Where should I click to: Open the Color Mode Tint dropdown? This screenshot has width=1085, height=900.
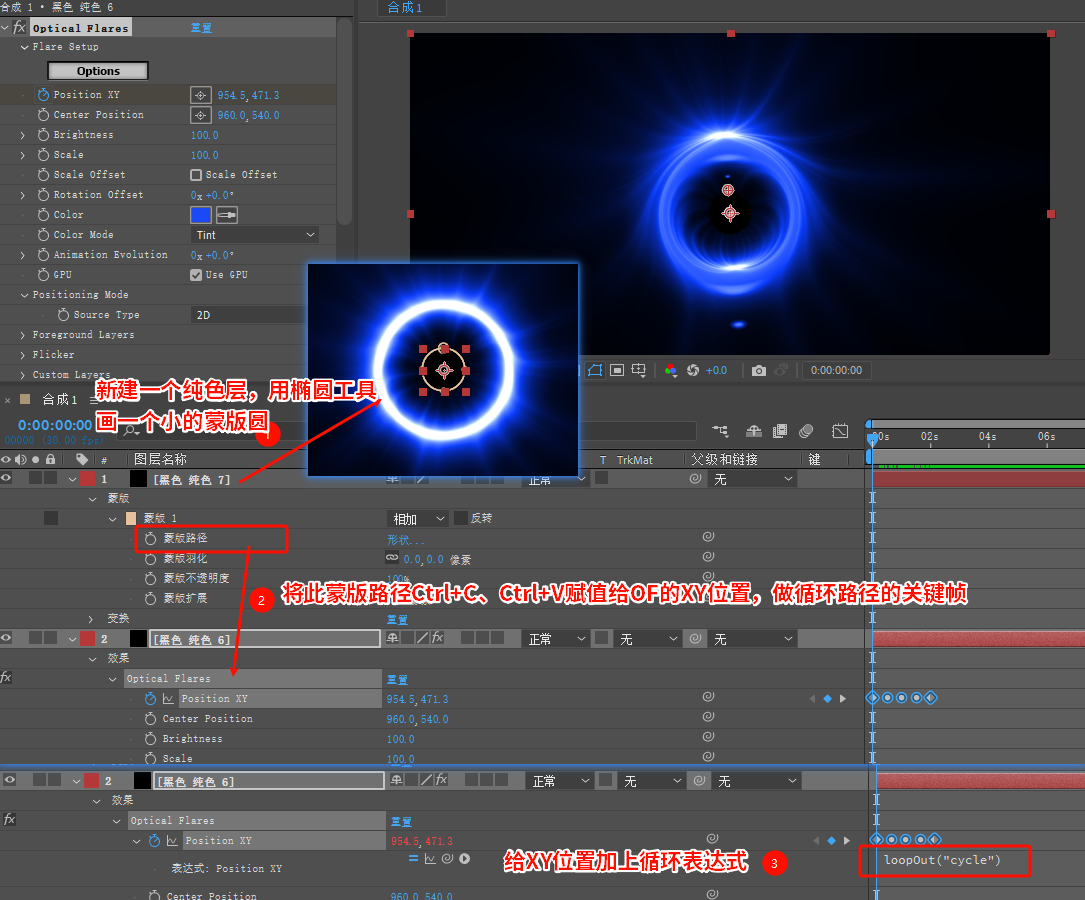pyautogui.click(x=255, y=235)
